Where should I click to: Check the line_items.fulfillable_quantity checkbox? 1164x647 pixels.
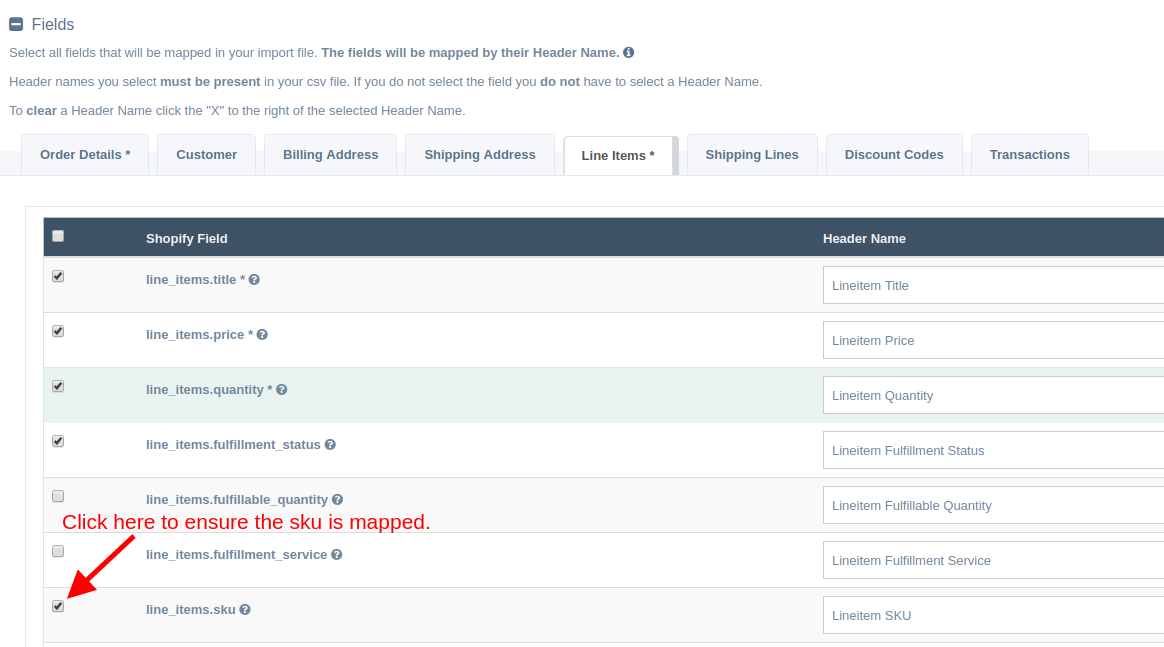(x=58, y=496)
